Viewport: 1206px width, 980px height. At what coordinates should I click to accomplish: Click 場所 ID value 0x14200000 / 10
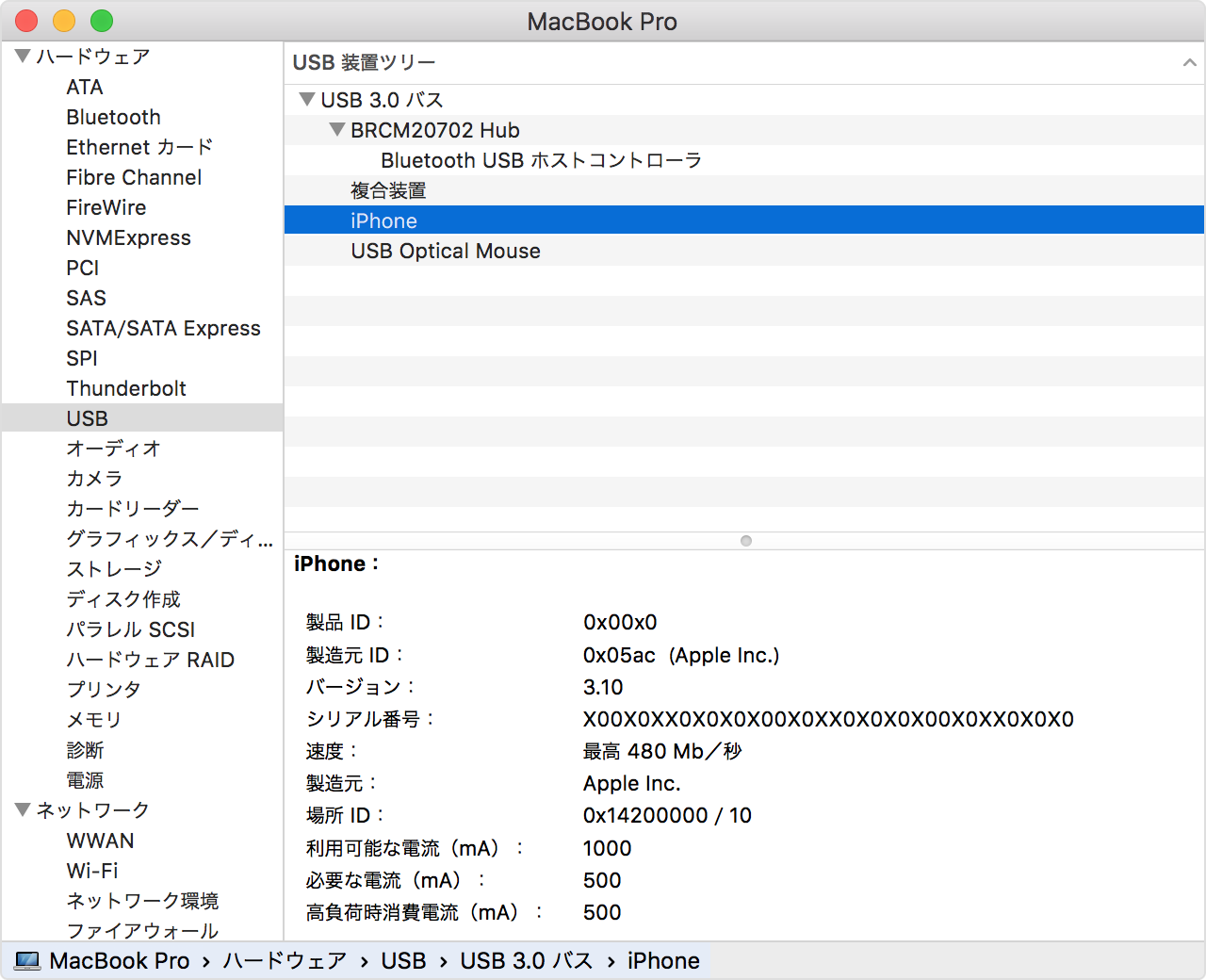click(x=667, y=815)
